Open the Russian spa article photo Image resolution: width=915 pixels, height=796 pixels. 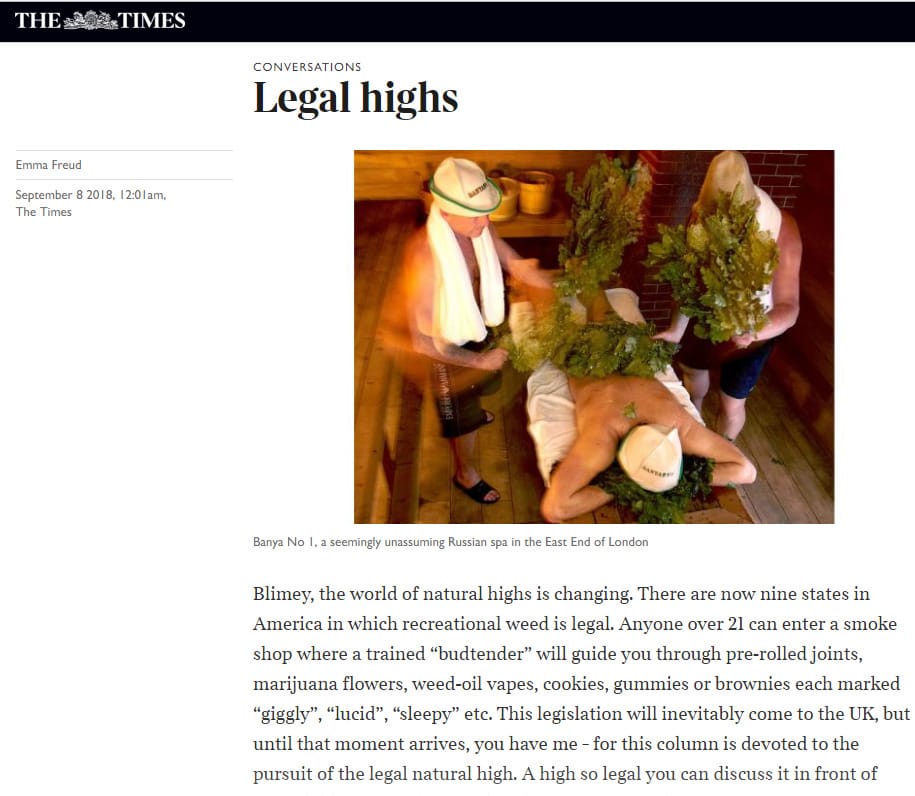594,337
